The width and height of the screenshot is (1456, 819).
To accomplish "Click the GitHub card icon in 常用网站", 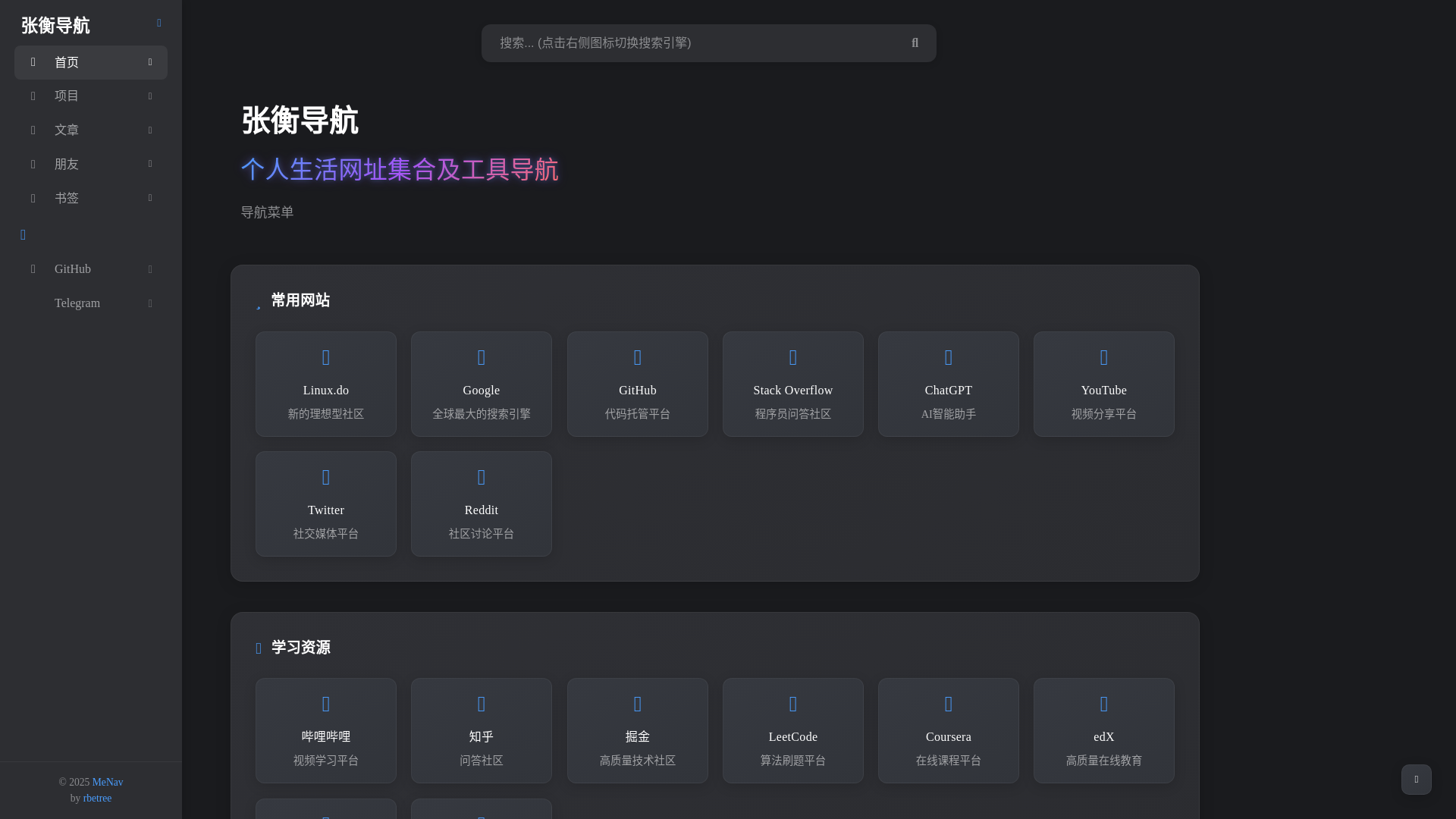I will pyautogui.click(x=638, y=357).
